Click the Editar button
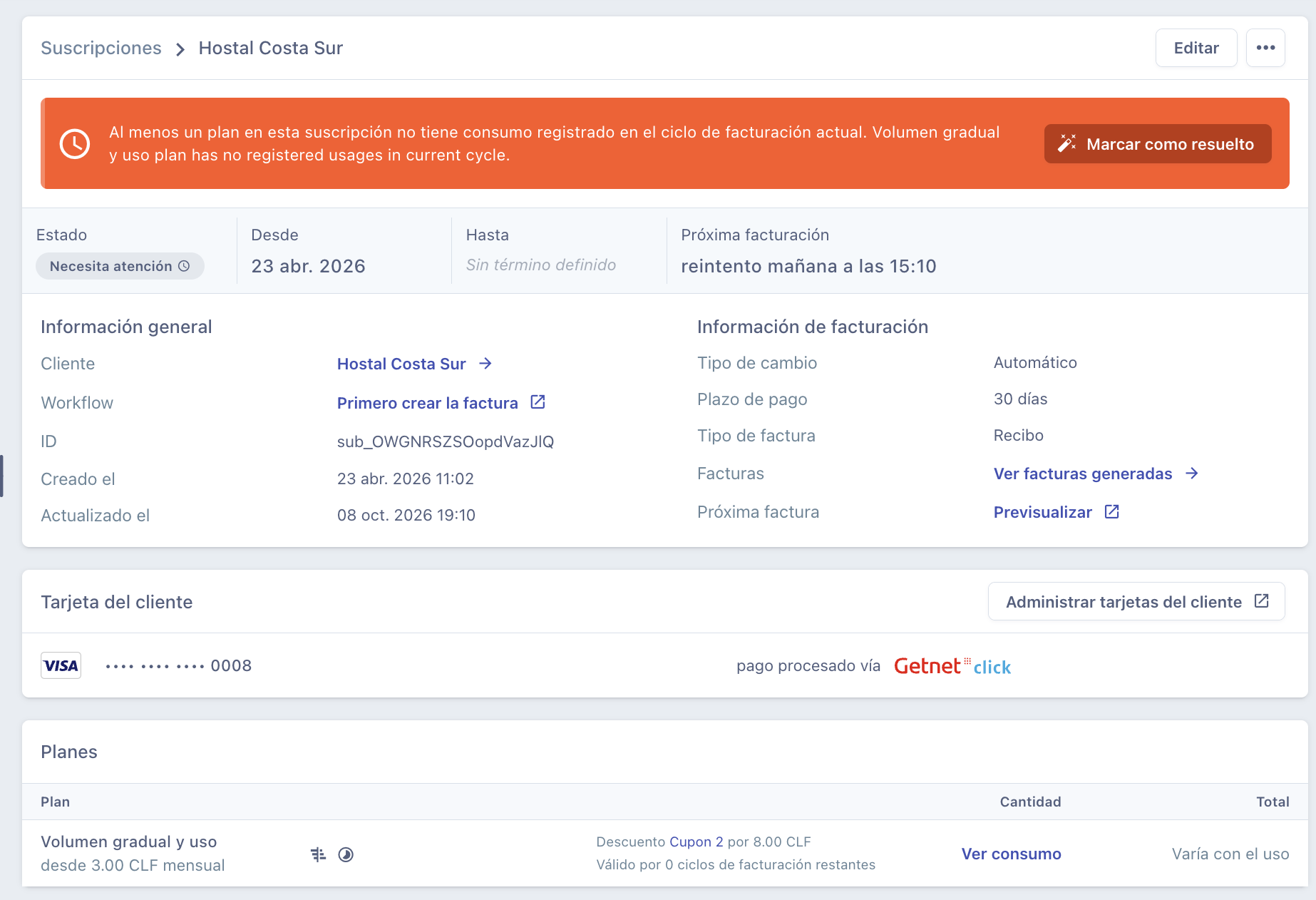This screenshot has height=900, width=1316. pyautogui.click(x=1196, y=48)
